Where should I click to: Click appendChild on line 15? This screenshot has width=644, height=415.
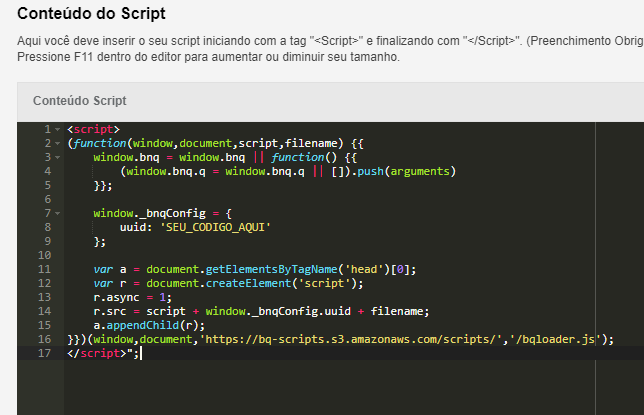[x=143, y=325]
